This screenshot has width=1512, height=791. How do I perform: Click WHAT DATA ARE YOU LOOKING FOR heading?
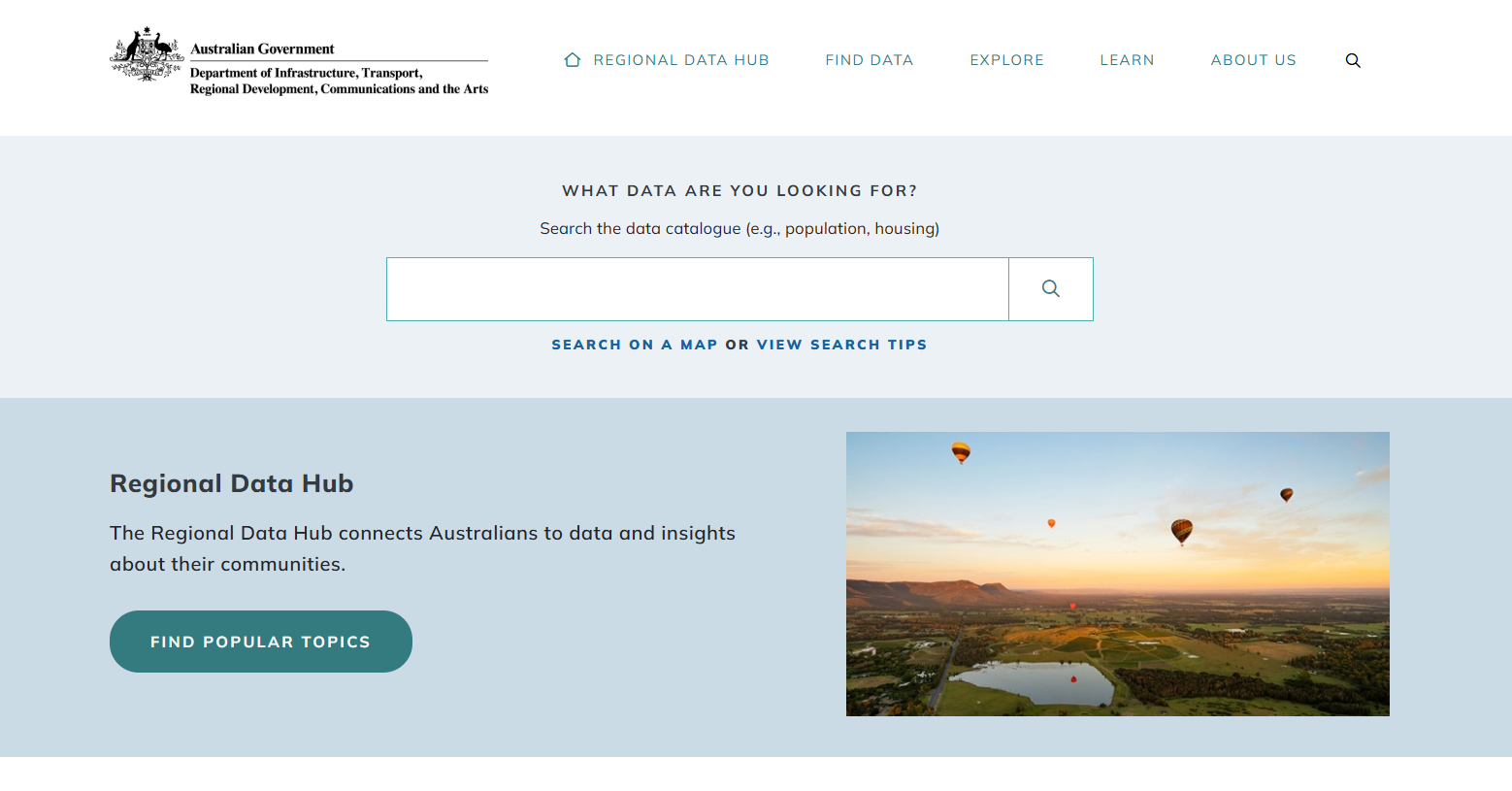pyautogui.click(x=740, y=190)
